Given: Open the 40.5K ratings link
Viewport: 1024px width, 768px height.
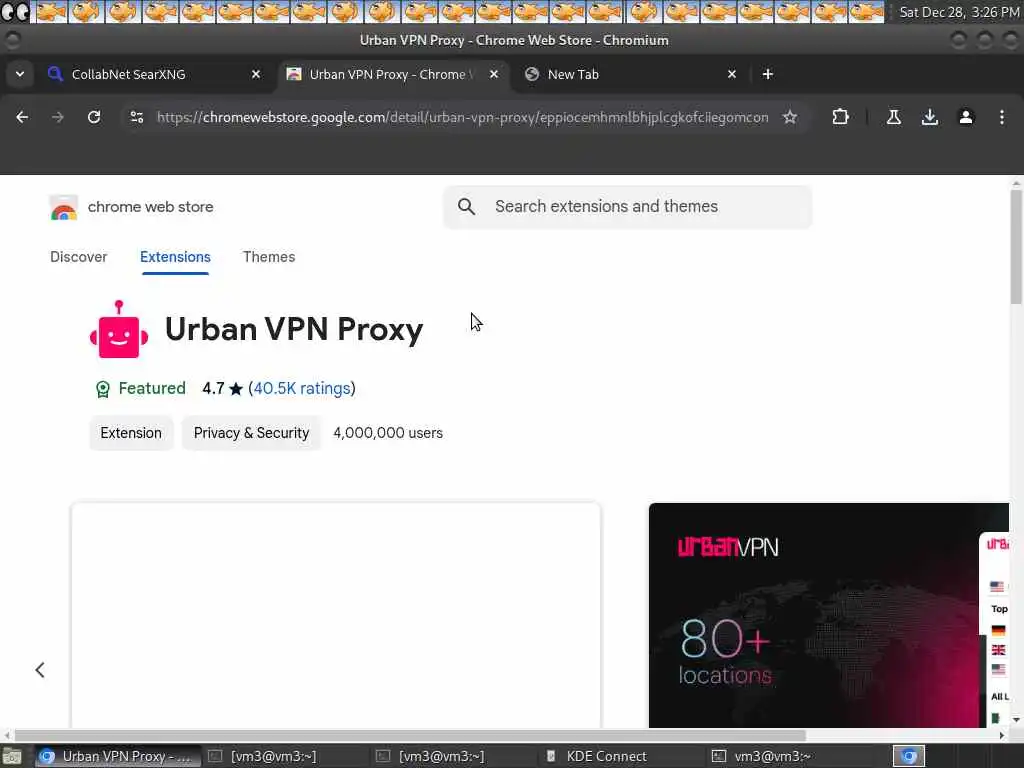Looking at the screenshot, I should coord(302,389).
